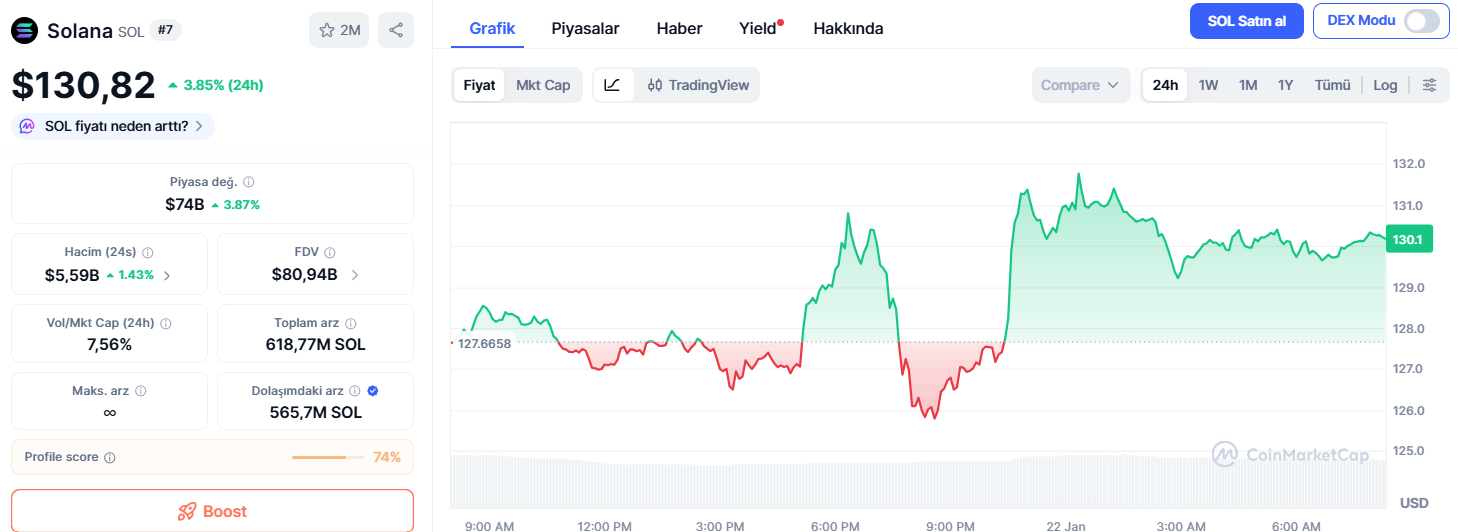Screen dimensions: 1458x532
Task: Open info icon next to Profile score
Action: tap(110, 457)
